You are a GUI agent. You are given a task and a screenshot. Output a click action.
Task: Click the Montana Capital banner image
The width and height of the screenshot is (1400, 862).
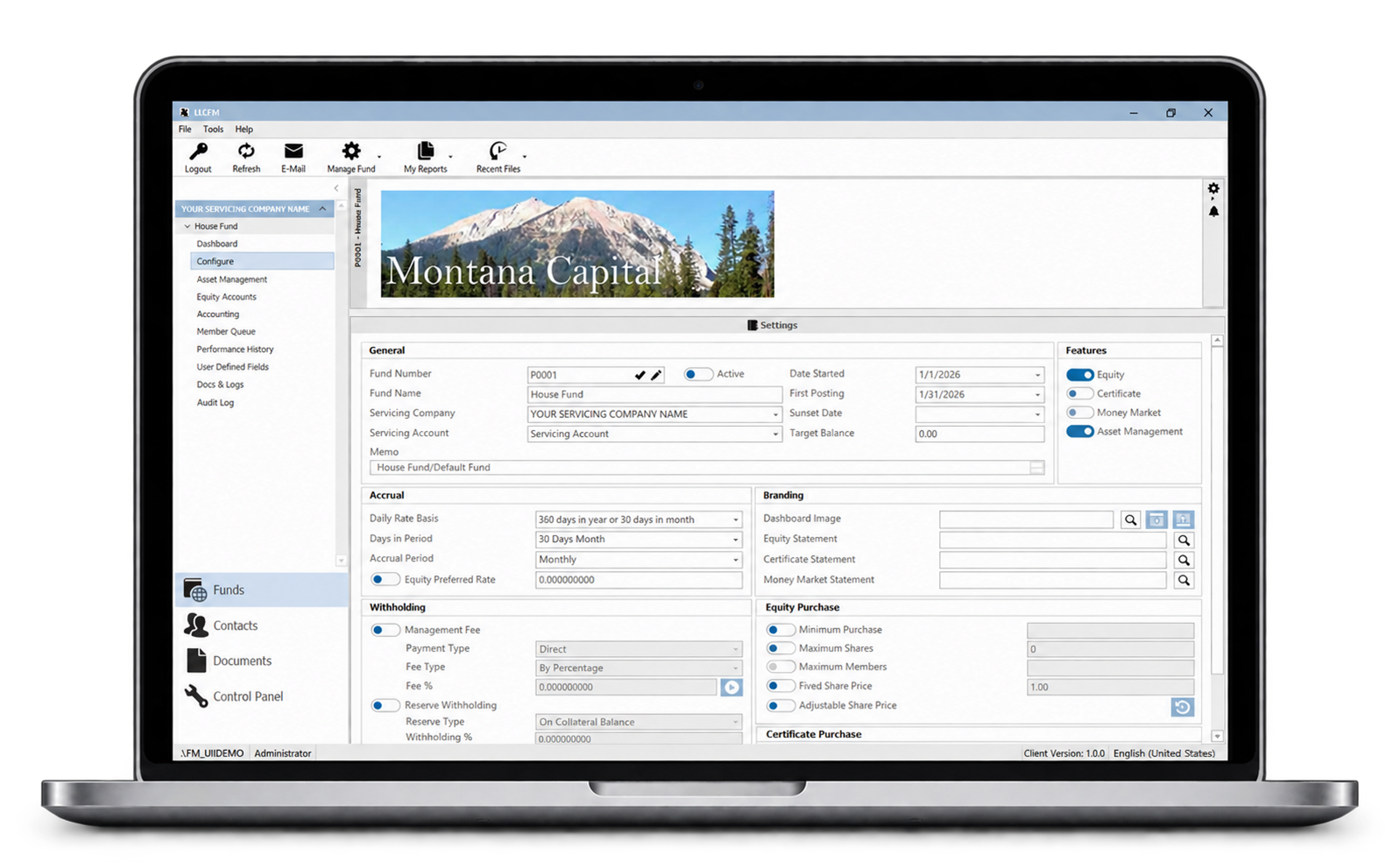(577, 244)
